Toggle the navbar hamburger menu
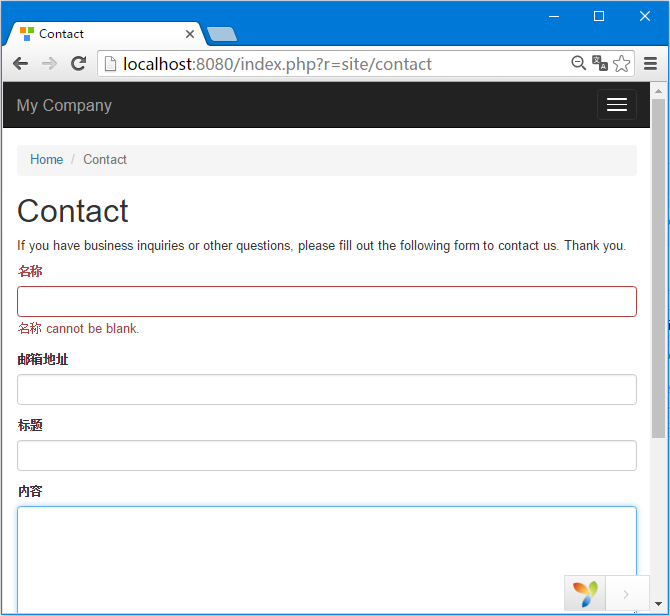 pyautogui.click(x=617, y=105)
